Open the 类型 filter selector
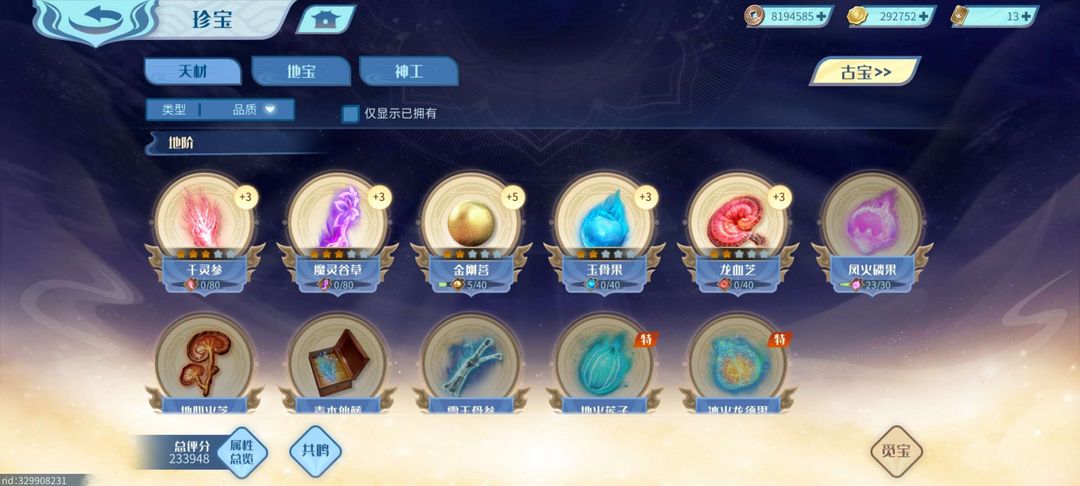This screenshot has width=1080, height=486. tap(174, 109)
